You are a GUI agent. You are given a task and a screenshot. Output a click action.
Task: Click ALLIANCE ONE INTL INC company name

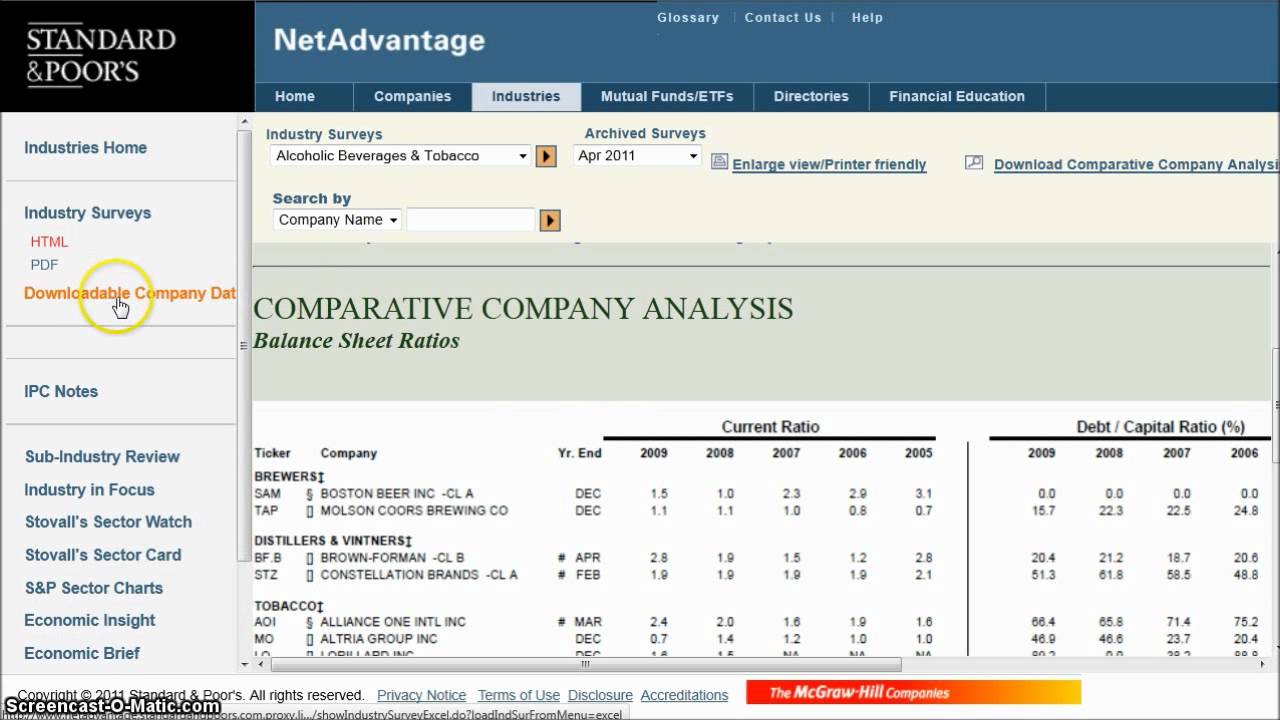(x=393, y=622)
